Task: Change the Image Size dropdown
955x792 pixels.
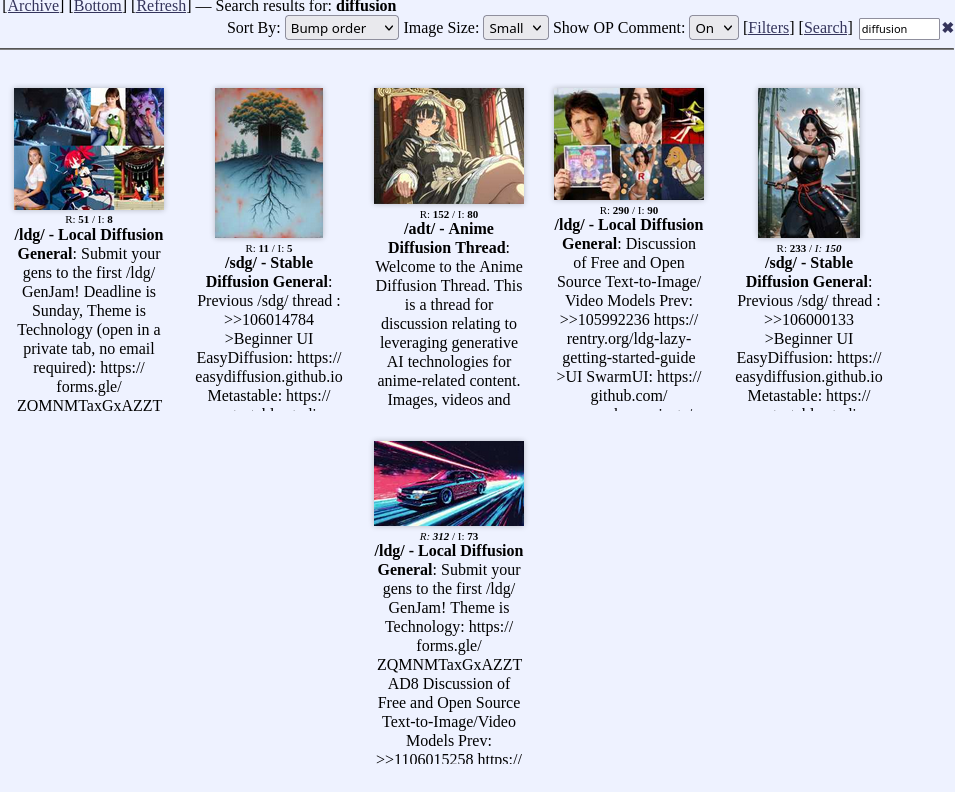Action: [x=515, y=28]
